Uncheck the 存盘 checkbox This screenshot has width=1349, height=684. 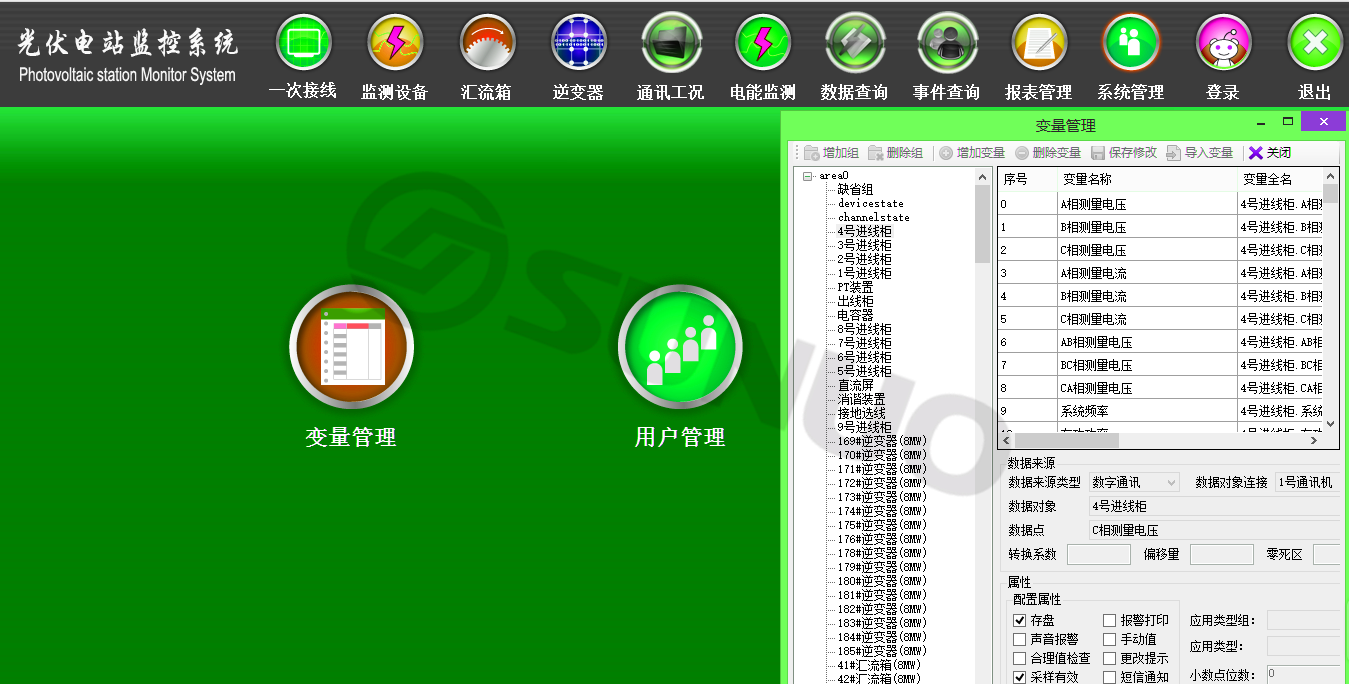point(1020,621)
